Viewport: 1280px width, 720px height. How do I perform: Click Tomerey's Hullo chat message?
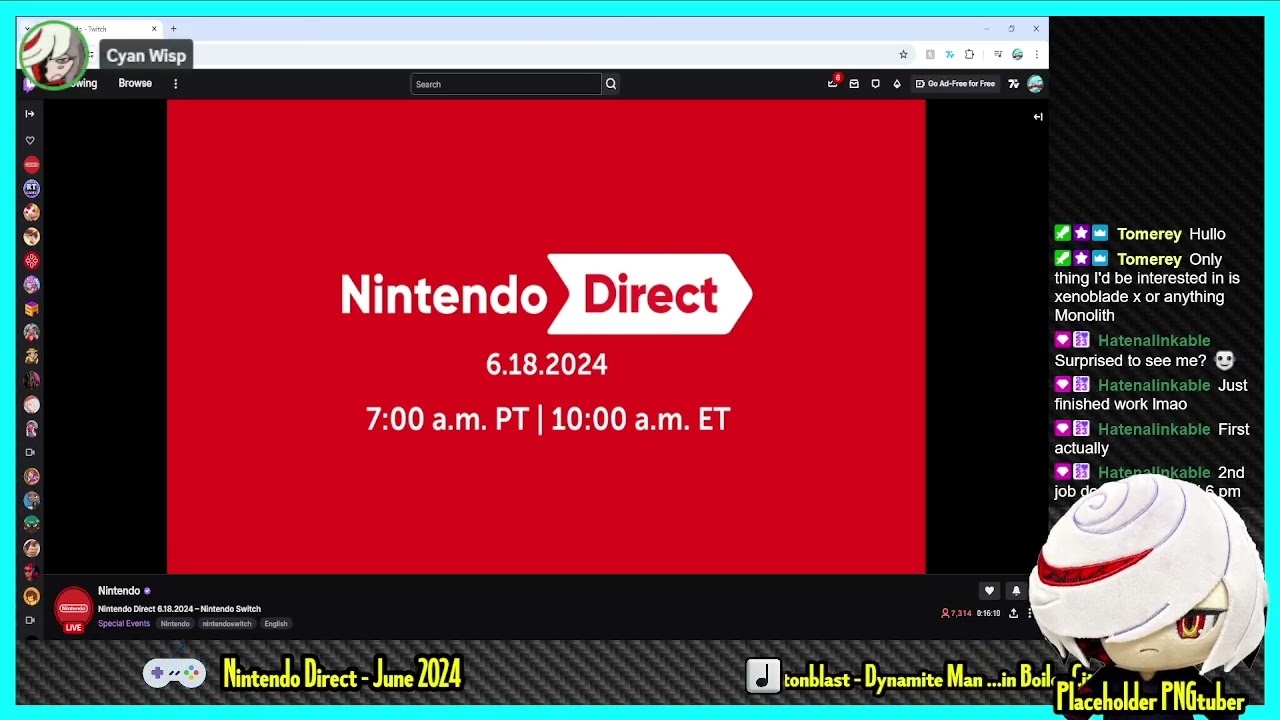[x=1207, y=234]
